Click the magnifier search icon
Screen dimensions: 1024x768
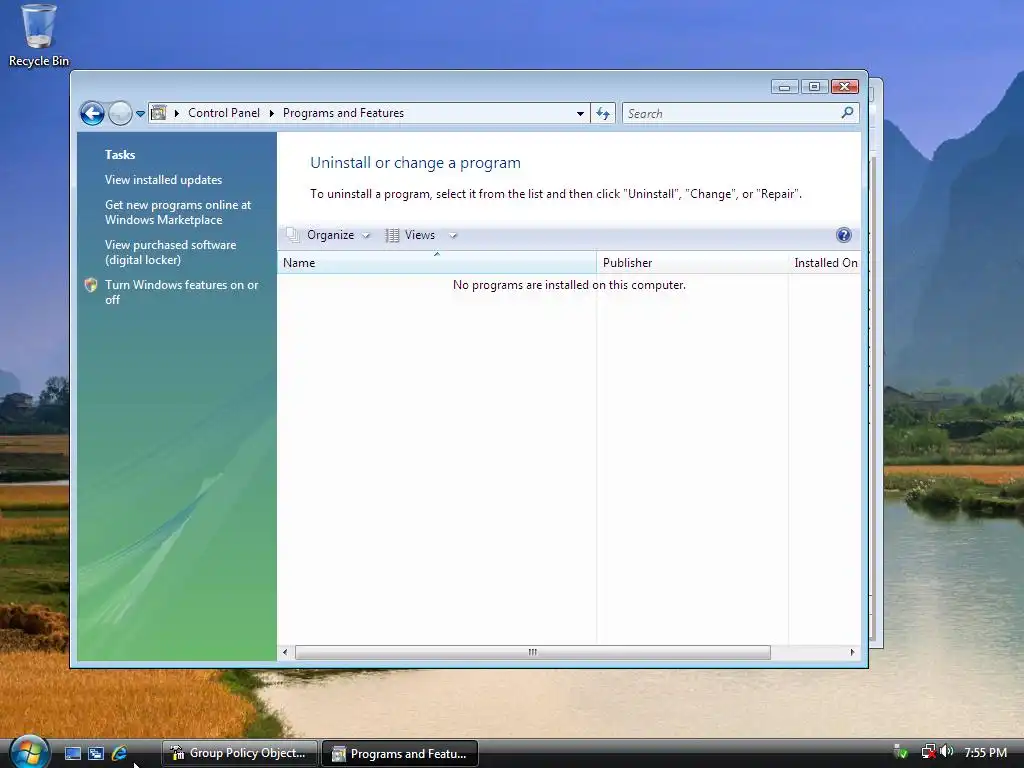(847, 113)
